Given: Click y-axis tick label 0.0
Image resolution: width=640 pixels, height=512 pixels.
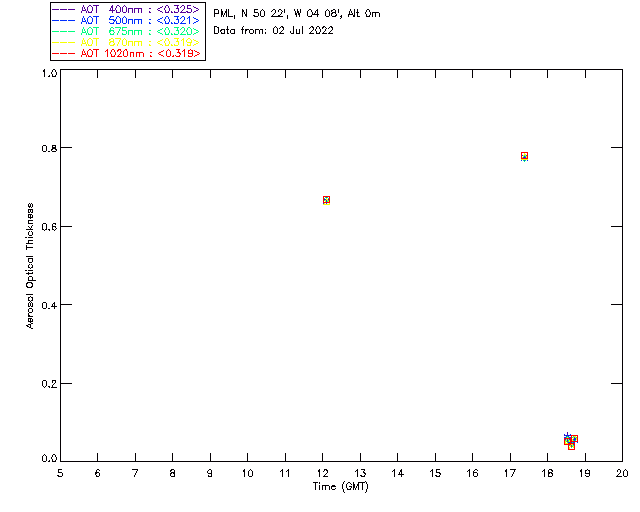Looking at the screenshot, I should [49, 458].
